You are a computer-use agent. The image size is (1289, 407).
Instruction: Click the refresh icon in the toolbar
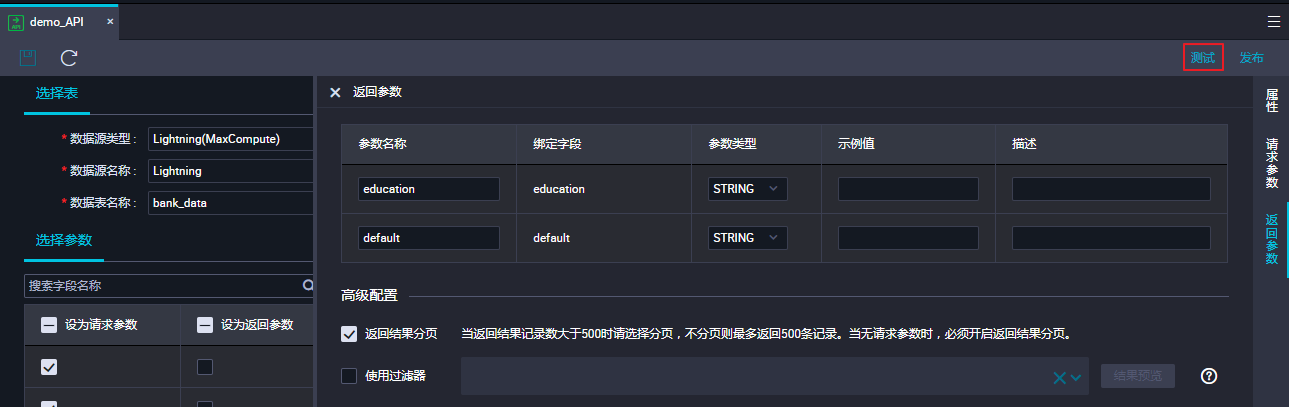point(69,58)
